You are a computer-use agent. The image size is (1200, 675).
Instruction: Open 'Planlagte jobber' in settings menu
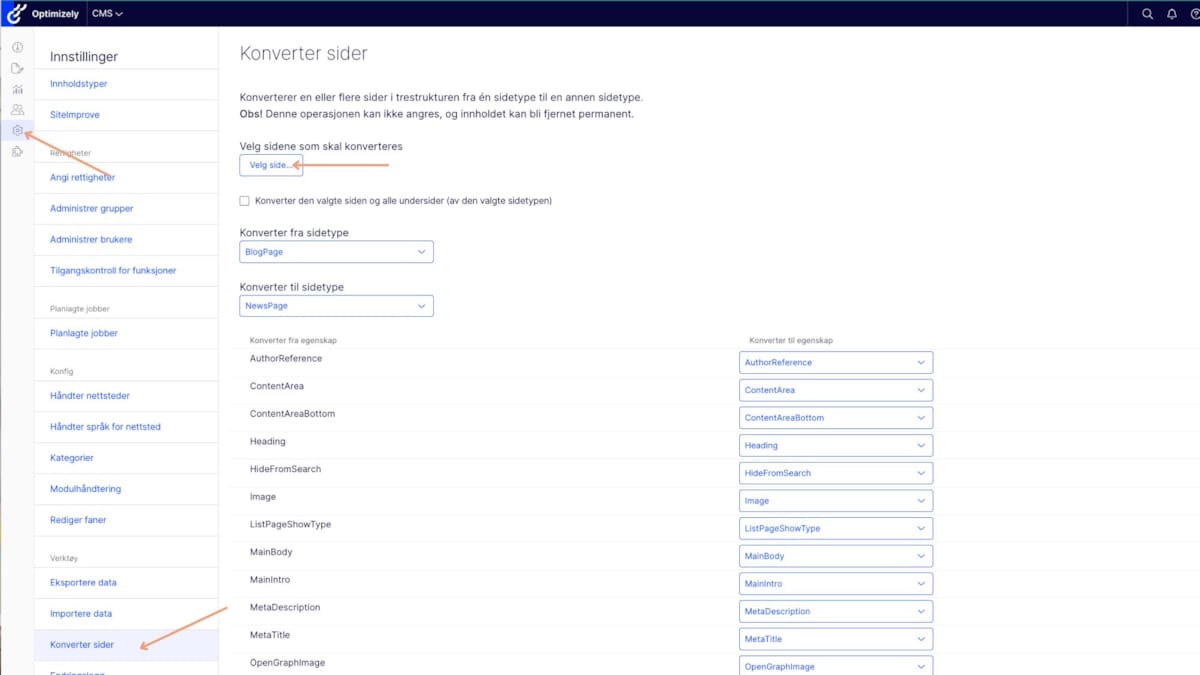tap(84, 333)
